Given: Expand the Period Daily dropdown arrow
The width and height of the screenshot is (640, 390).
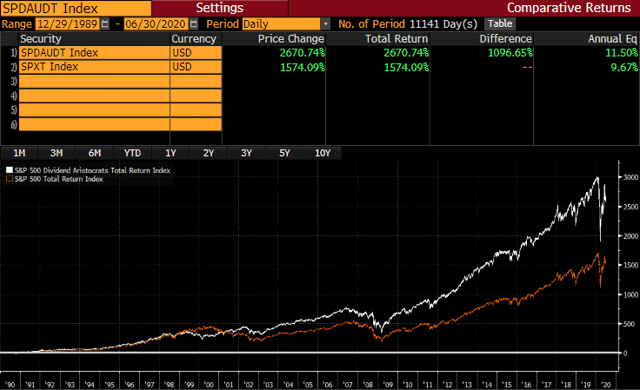Looking at the screenshot, I should pos(325,24).
